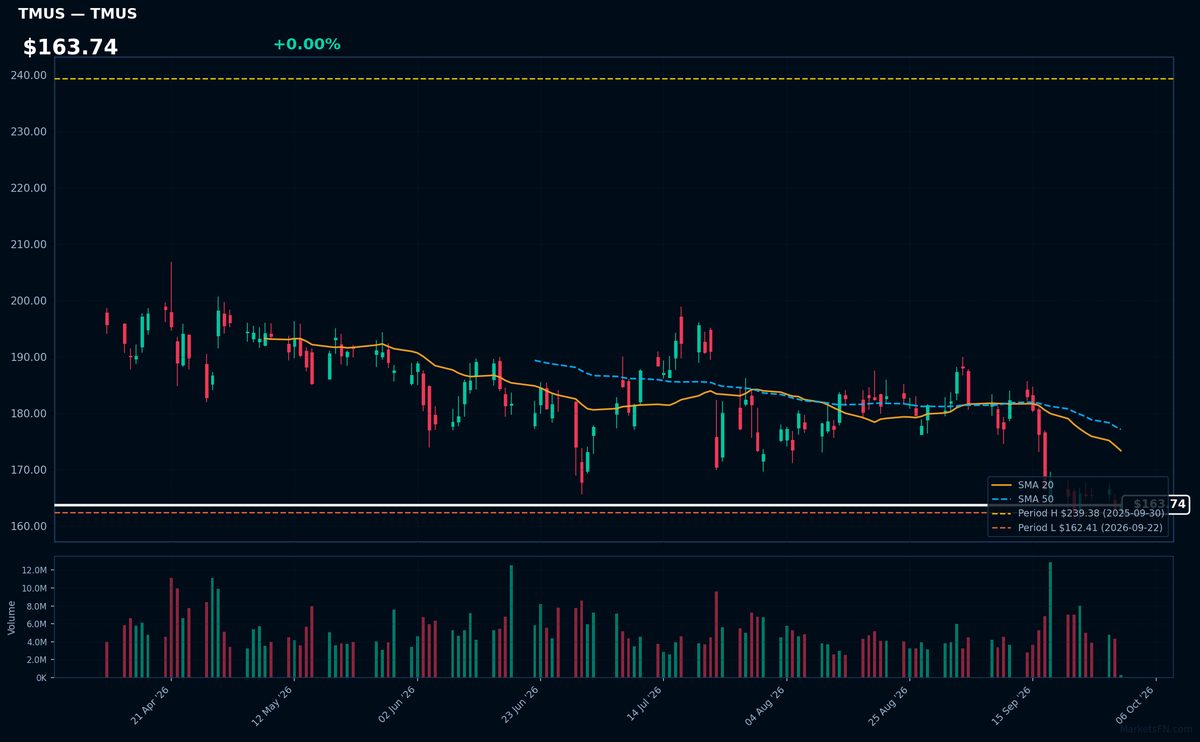This screenshot has width=1200, height=742.
Task: Click the 15 Sep '26 date label
Action: (1014, 705)
